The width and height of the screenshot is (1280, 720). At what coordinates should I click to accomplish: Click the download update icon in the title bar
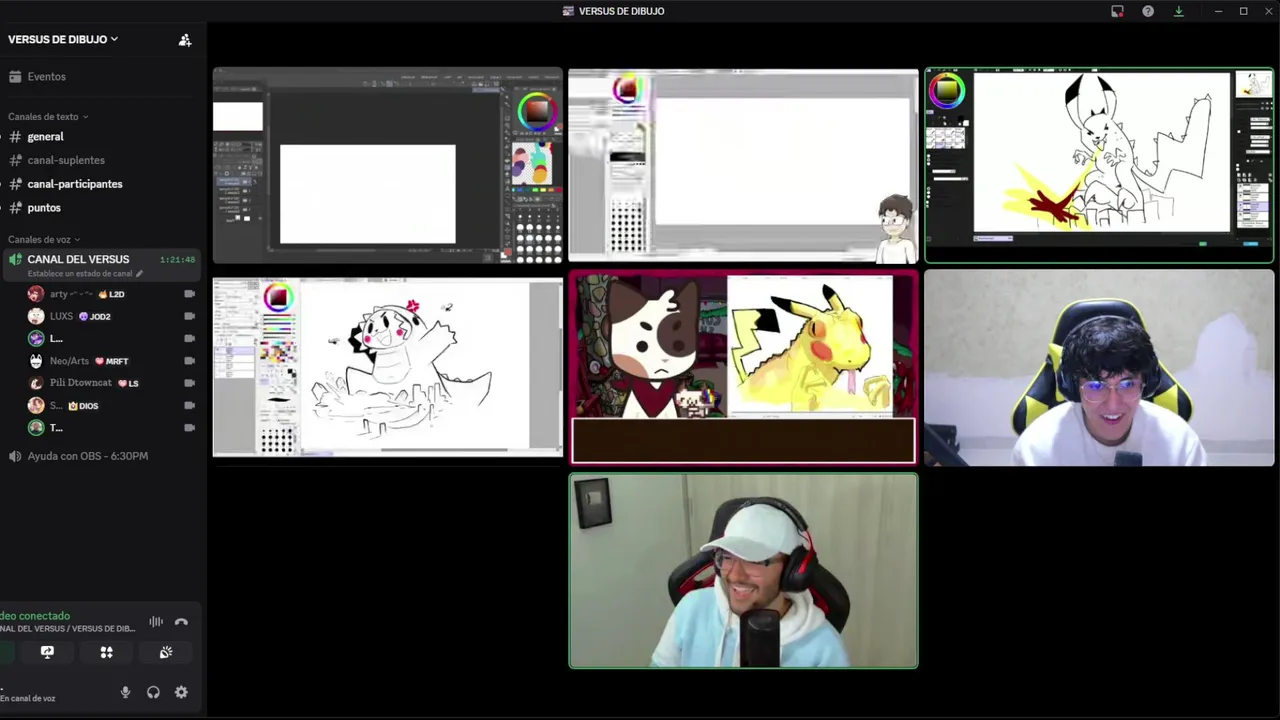[1179, 11]
